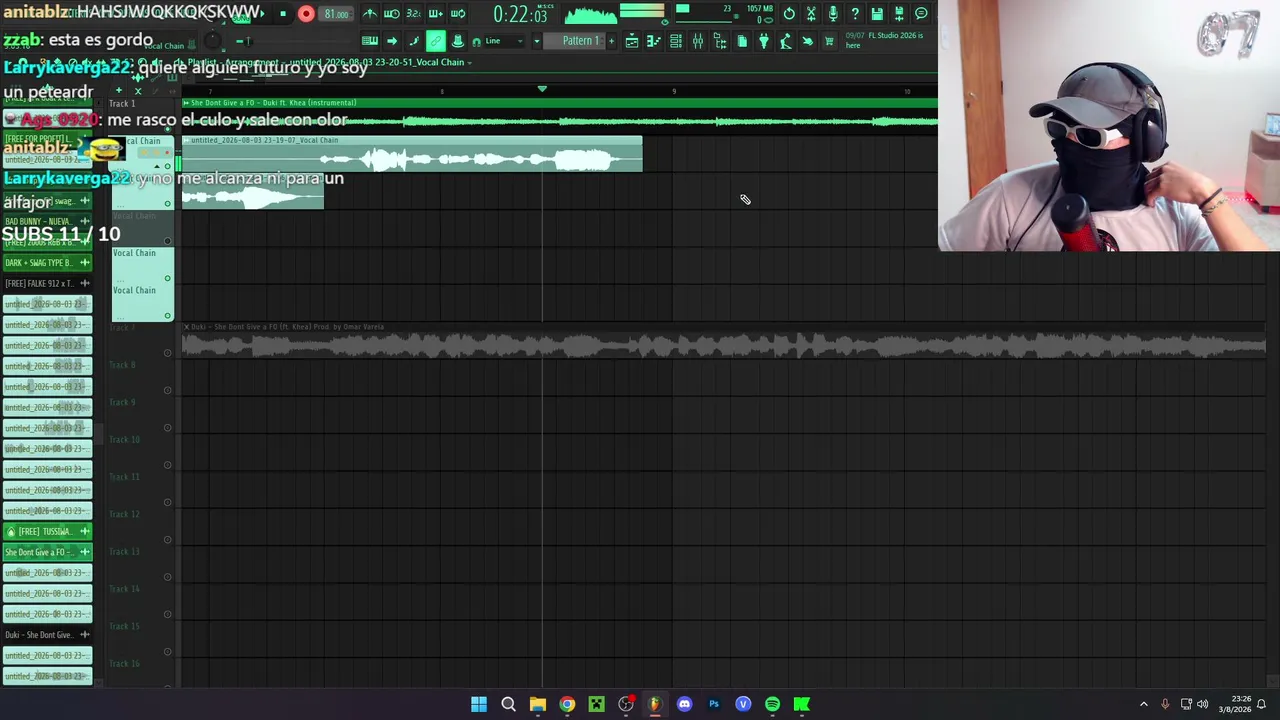Open the Browser view icon
The image size is (1280, 720).
coord(720,41)
